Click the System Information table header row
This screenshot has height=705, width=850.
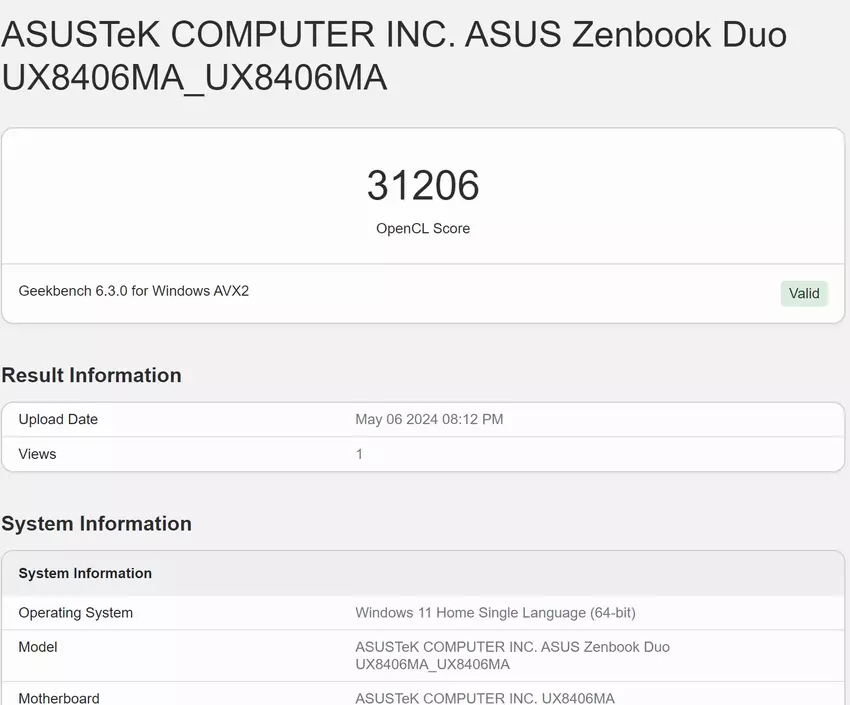pos(85,573)
